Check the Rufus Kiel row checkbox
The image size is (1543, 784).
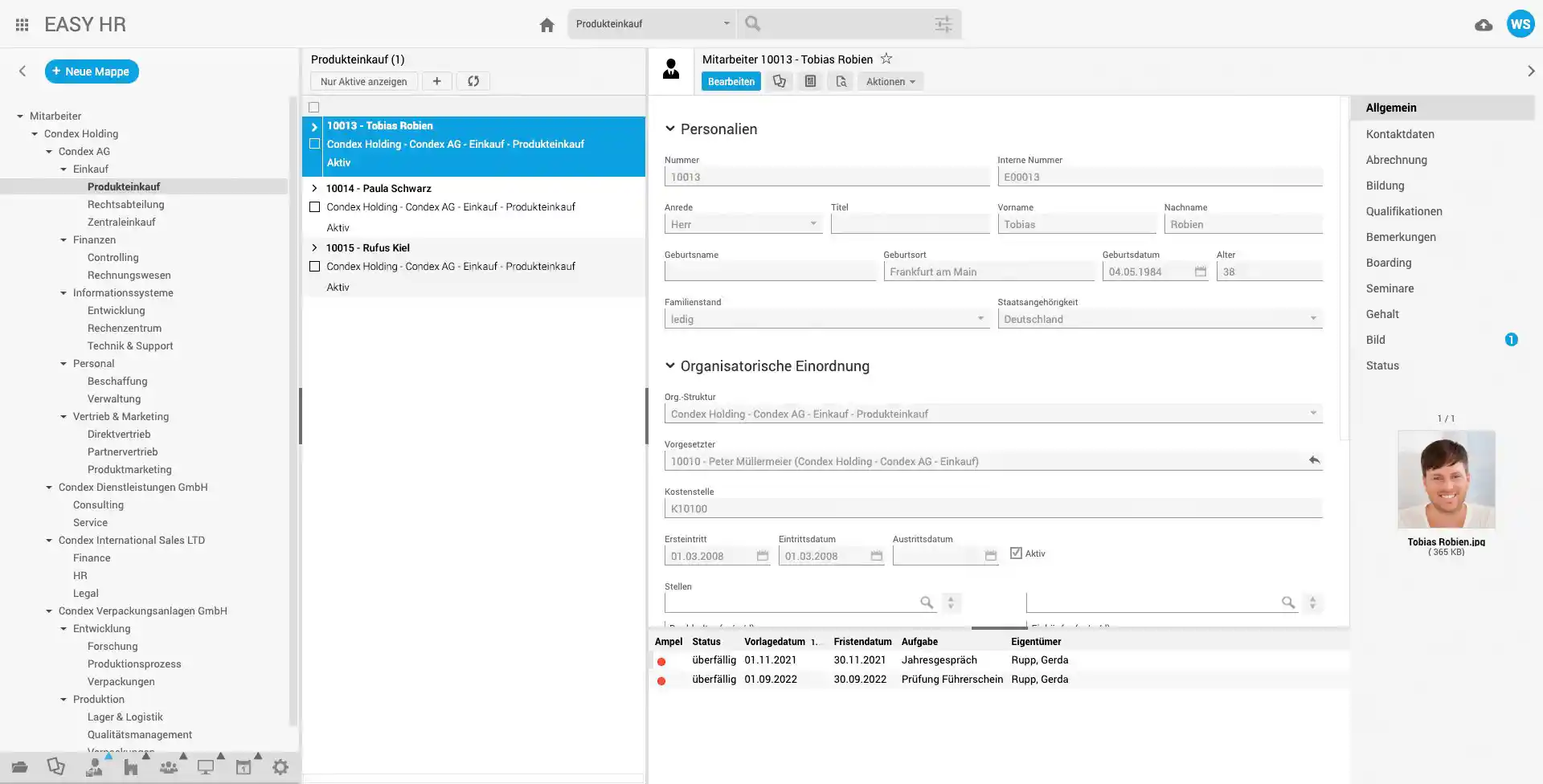pos(315,267)
